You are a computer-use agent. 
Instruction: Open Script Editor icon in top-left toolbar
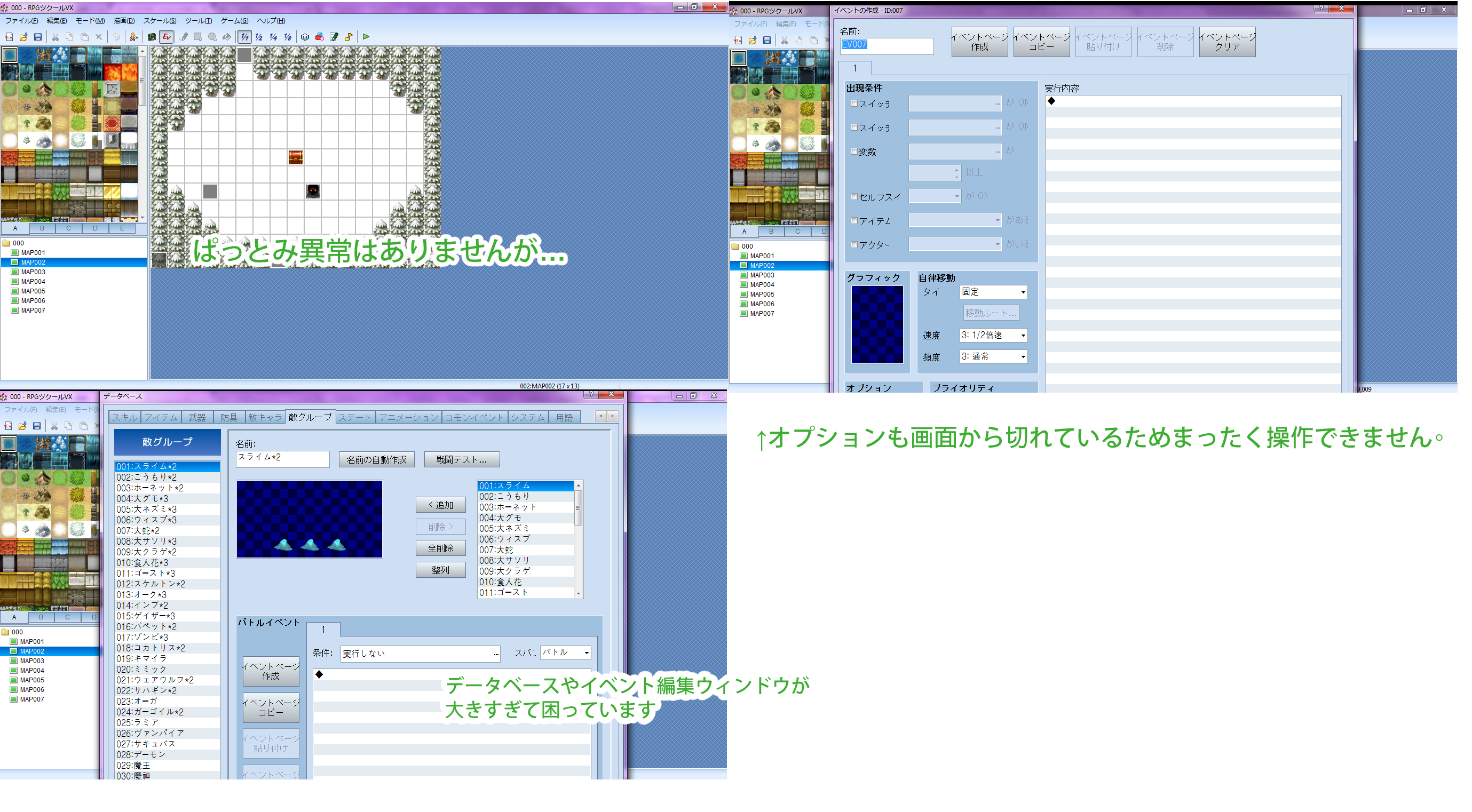[x=334, y=37]
